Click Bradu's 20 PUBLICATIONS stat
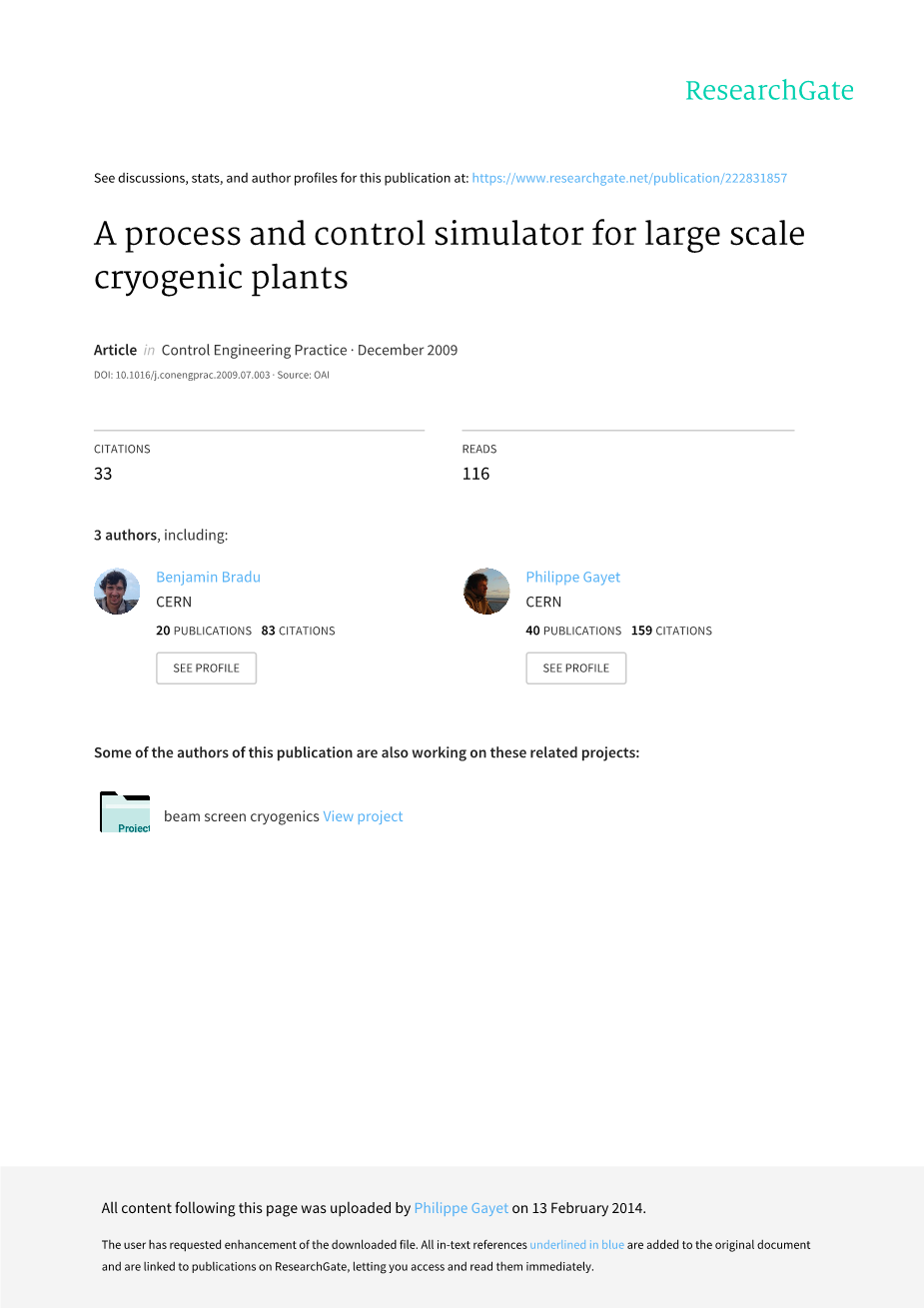Viewport: 924px width, 1308px height. tap(204, 631)
